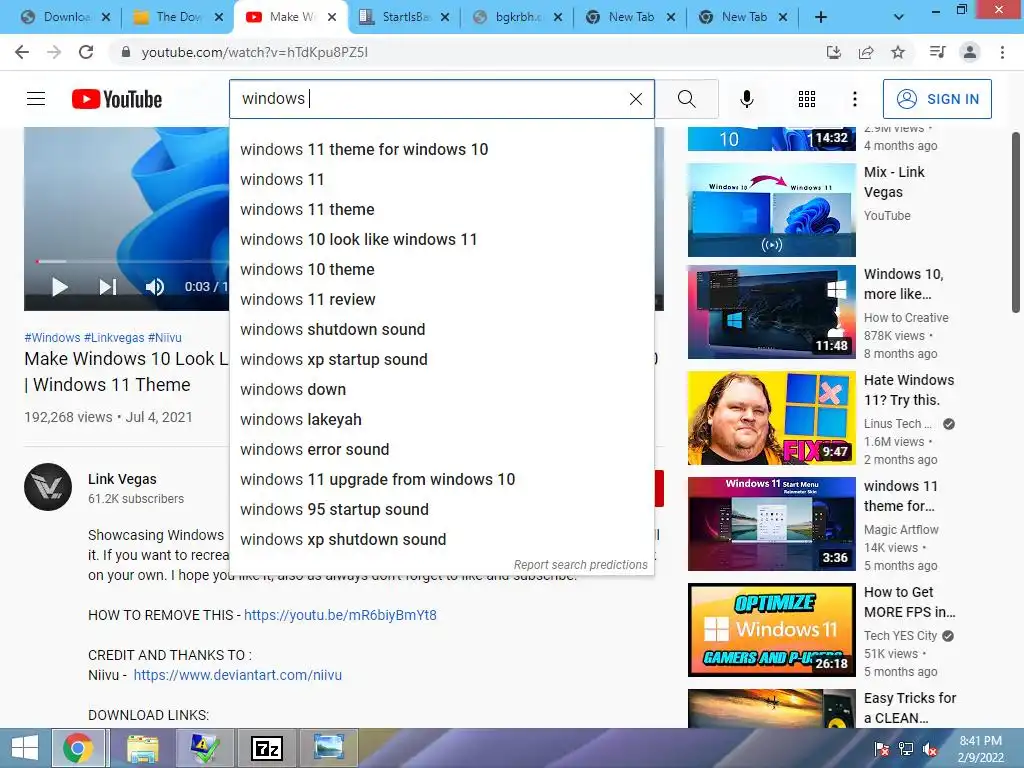Choose suggestion 'windows 11 theme for windows 10'

pyautogui.click(x=441, y=150)
